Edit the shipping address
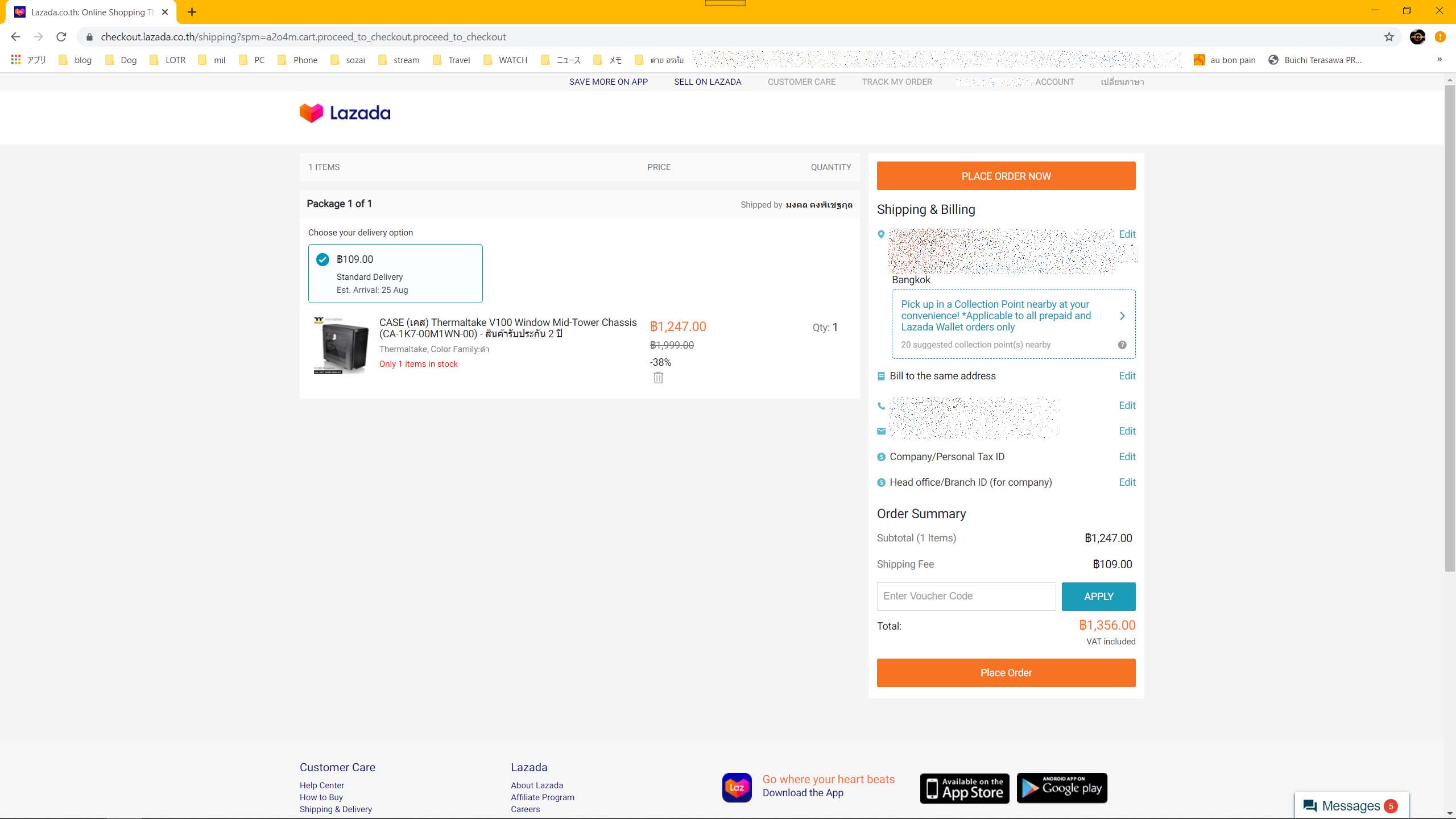The height and width of the screenshot is (819, 1456). (1127, 234)
